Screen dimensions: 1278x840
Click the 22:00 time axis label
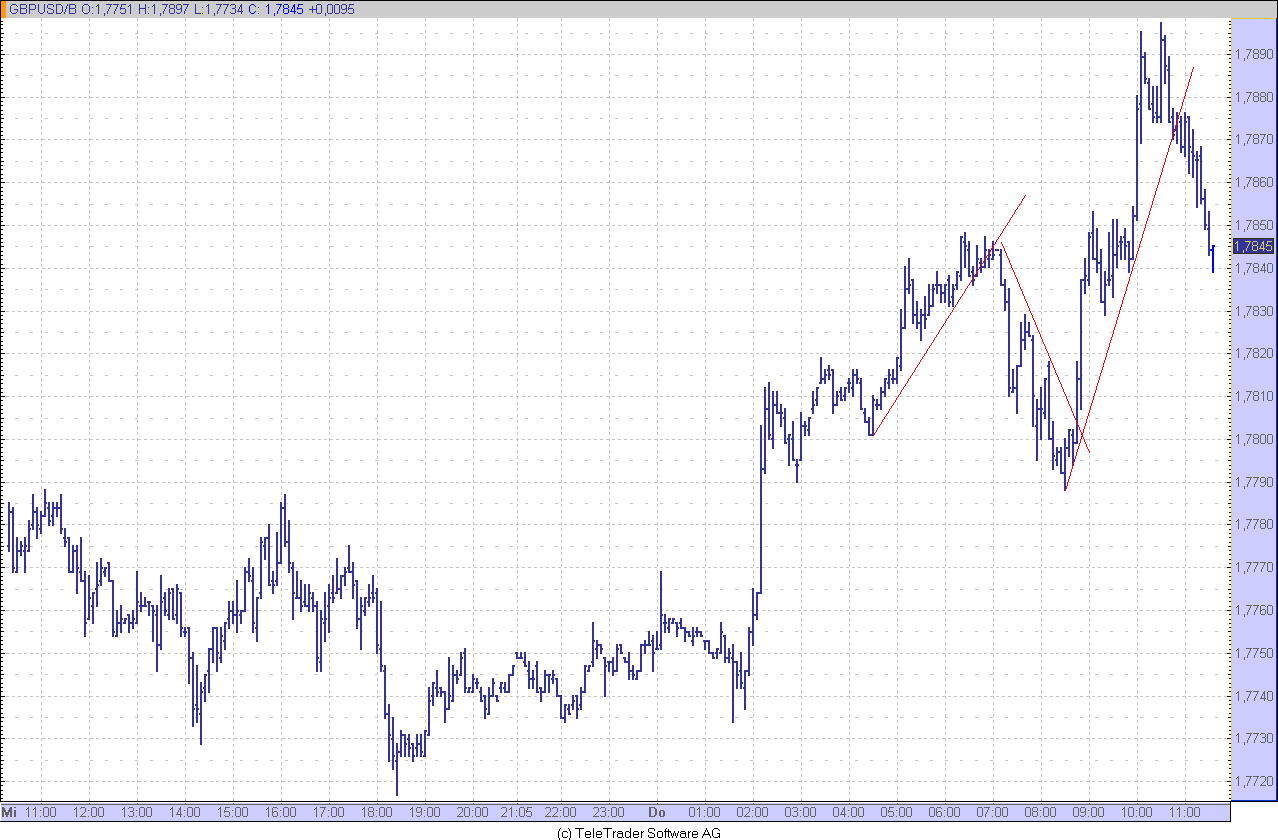[562, 811]
